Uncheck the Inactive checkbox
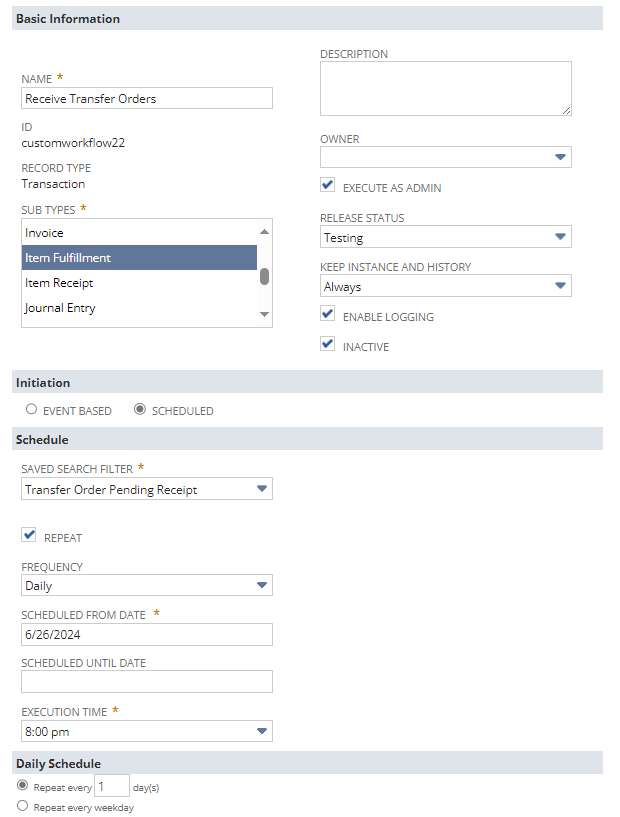The width and height of the screenshot is (620, 817). [327, 344]
